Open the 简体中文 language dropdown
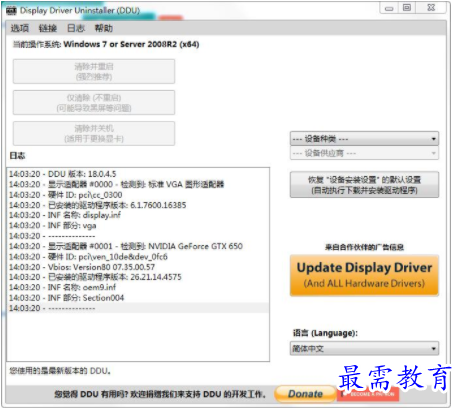 (364, 349)
